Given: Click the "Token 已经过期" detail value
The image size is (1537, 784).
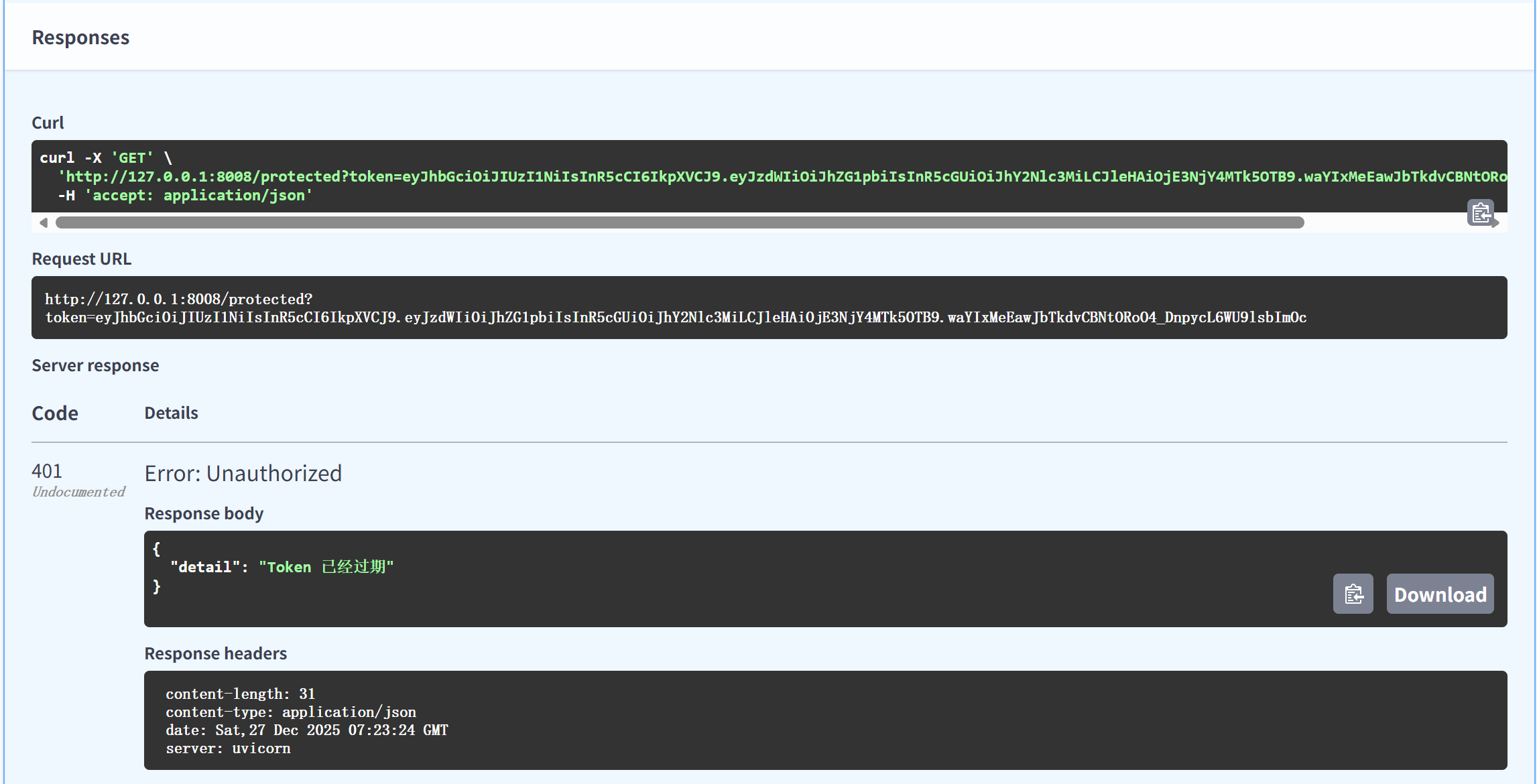Looking at the screenshot, I should 326,567.
